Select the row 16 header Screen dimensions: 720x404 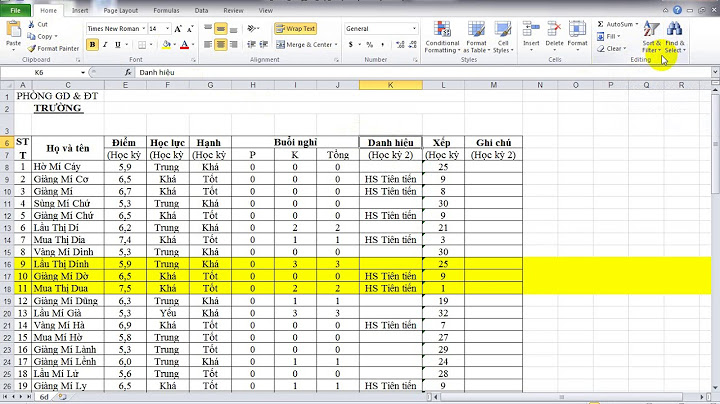tap(7, 264)
